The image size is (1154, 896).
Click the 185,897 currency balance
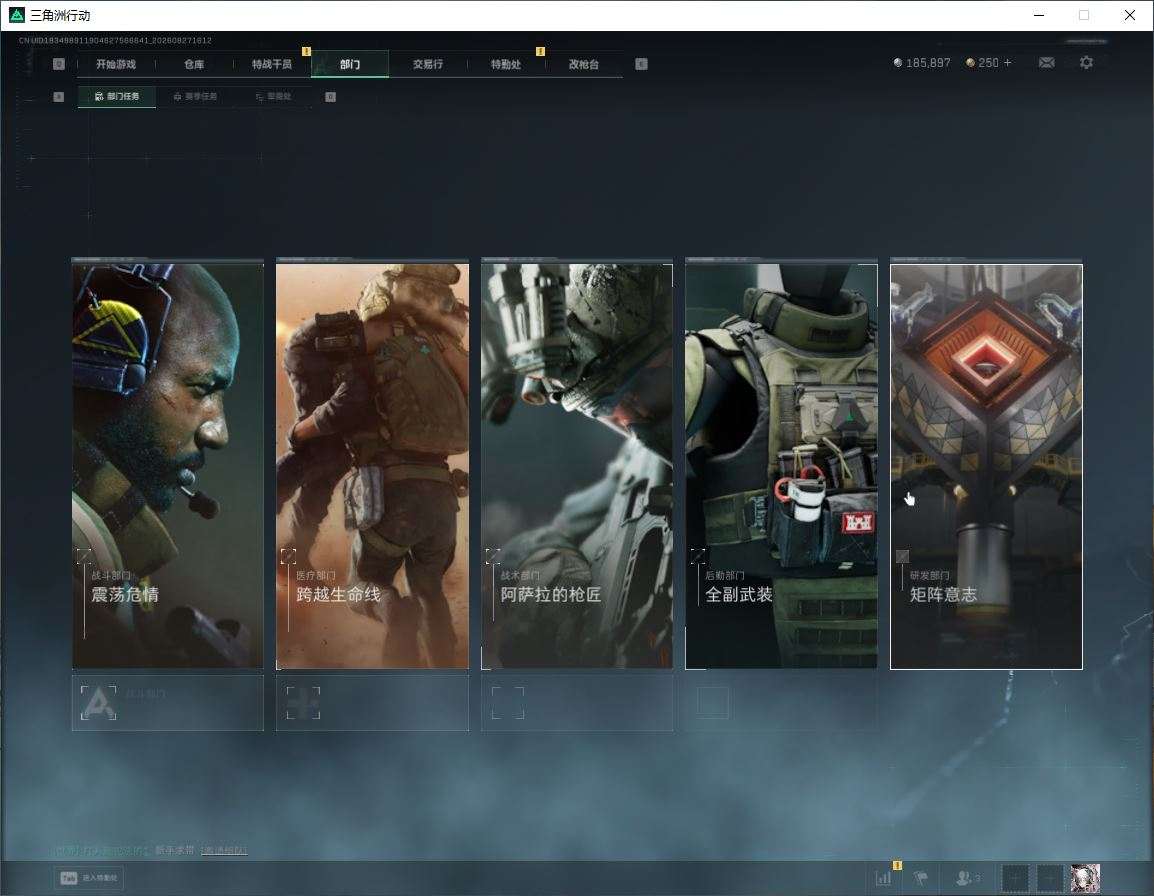pyautogui.click(x=921, y=63)
